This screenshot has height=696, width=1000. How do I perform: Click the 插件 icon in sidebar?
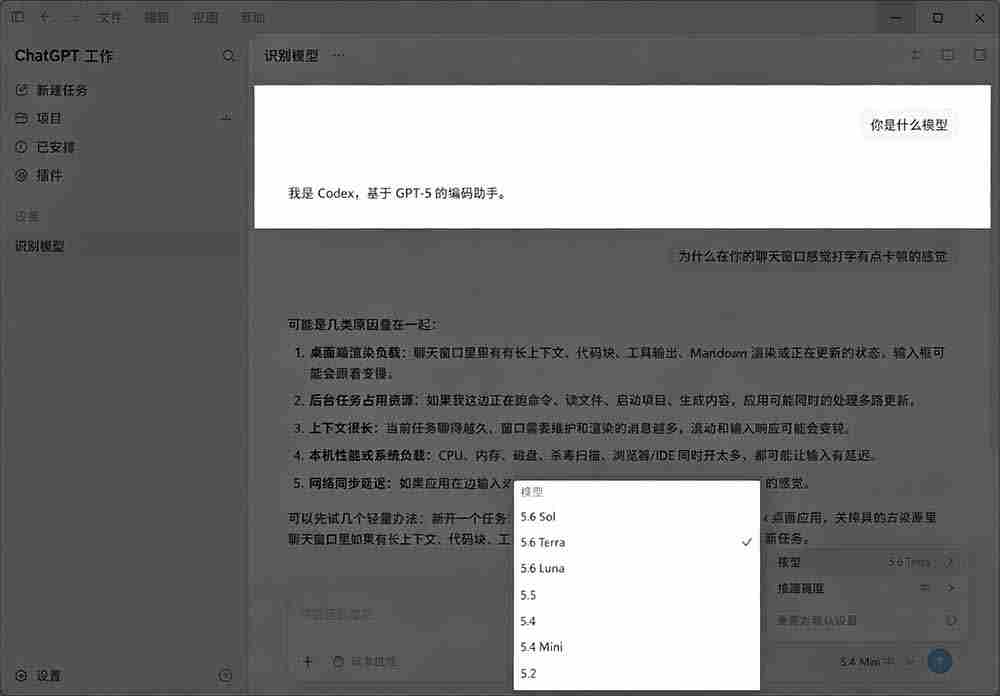[21, 175]
